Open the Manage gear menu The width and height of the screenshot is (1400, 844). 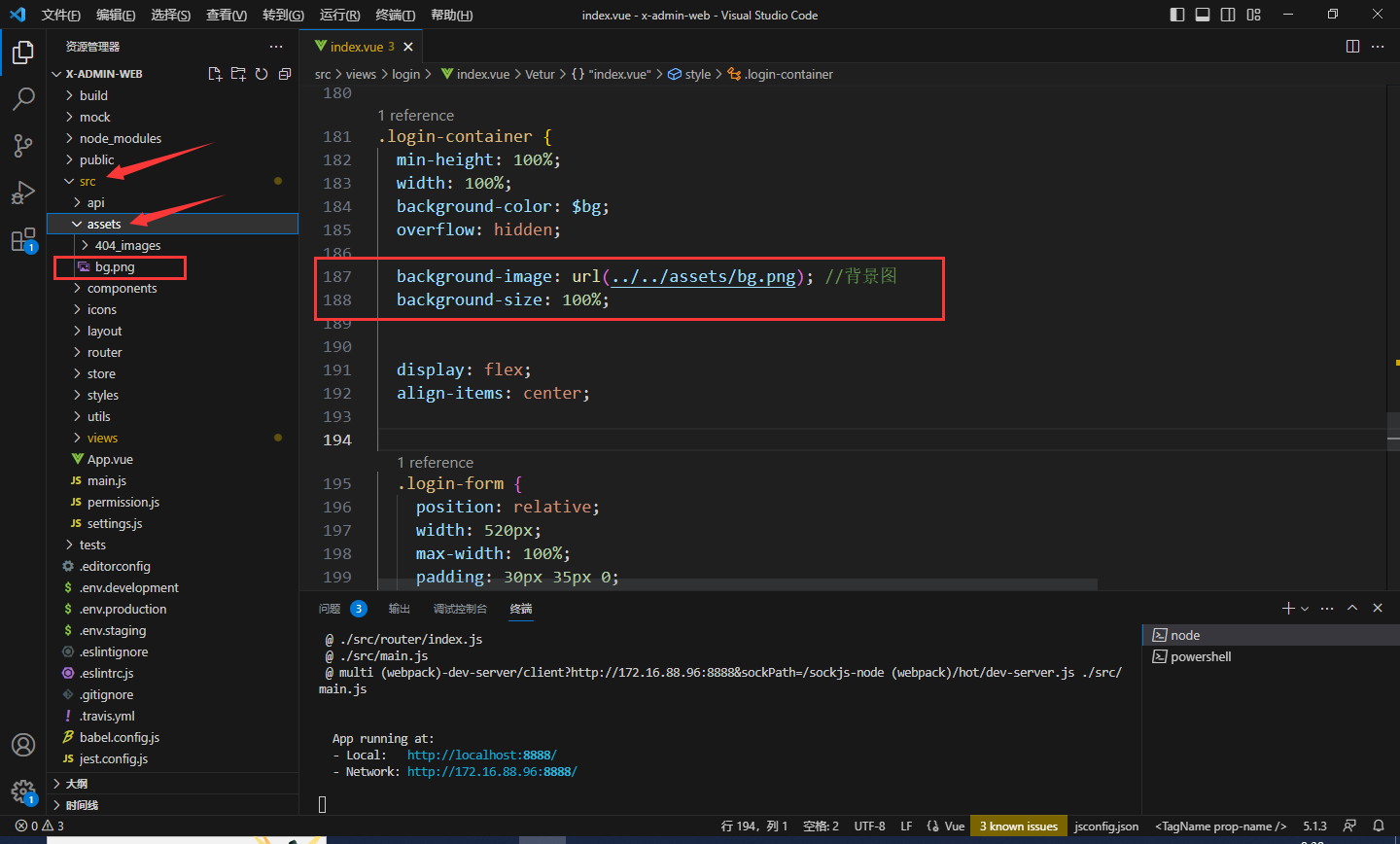(x=23, y=791)
